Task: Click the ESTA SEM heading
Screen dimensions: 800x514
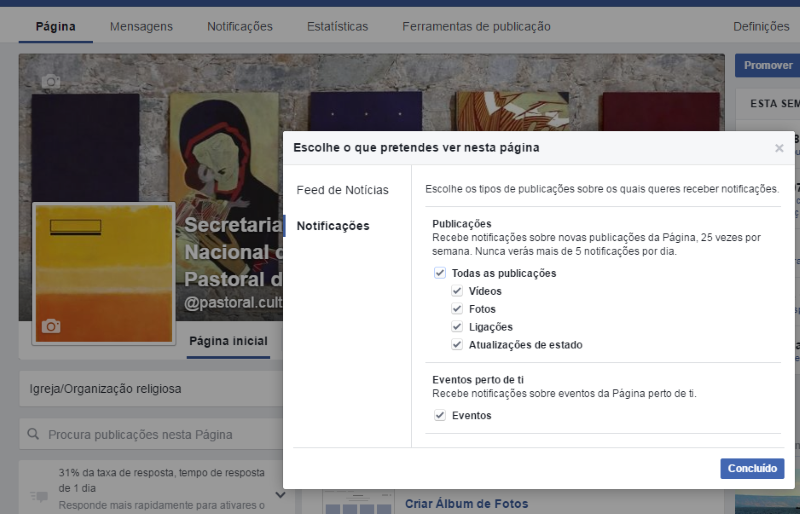Action: 774,104
